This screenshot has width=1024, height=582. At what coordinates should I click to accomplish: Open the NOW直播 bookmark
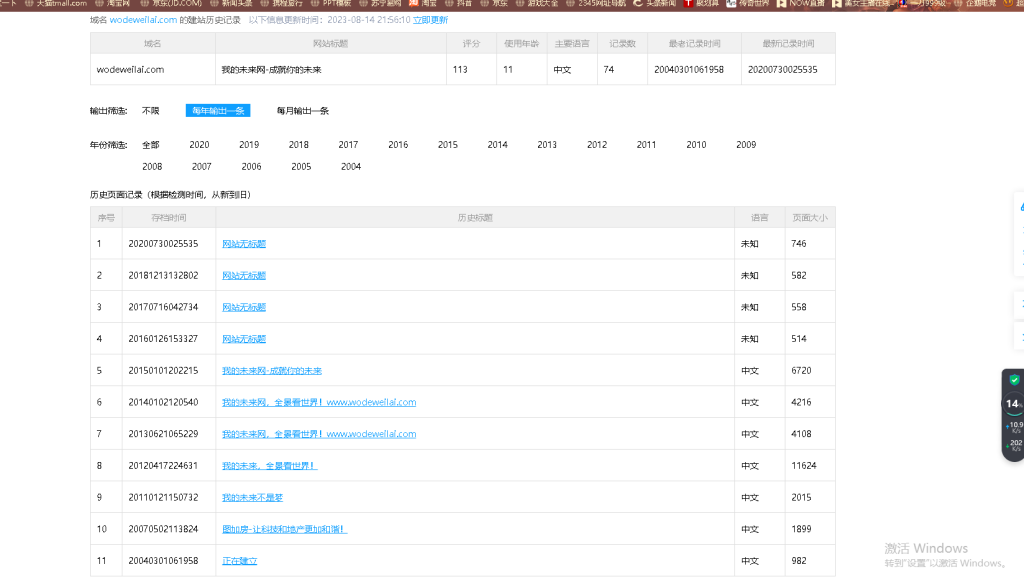801,3
